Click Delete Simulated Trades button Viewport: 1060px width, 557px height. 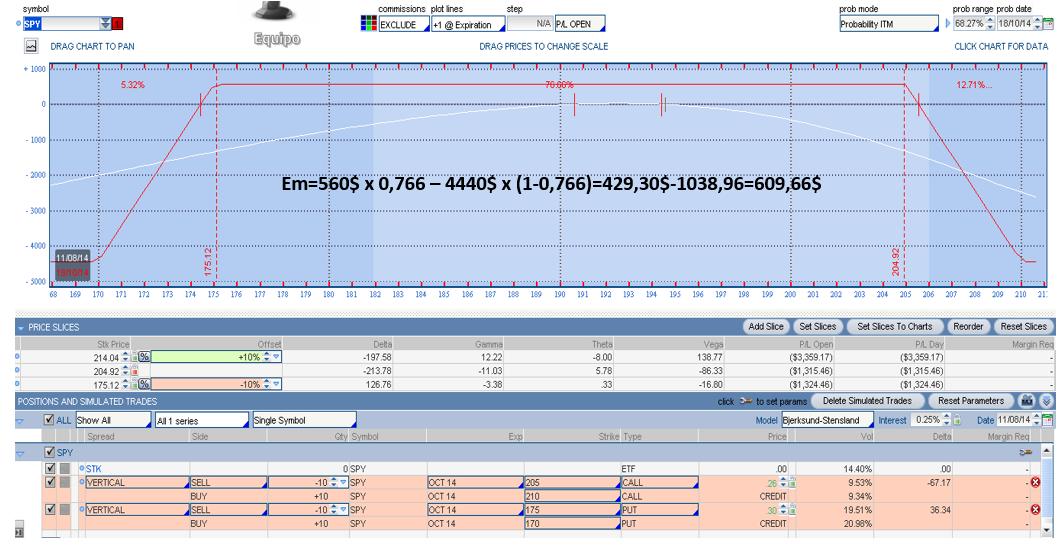867,401
